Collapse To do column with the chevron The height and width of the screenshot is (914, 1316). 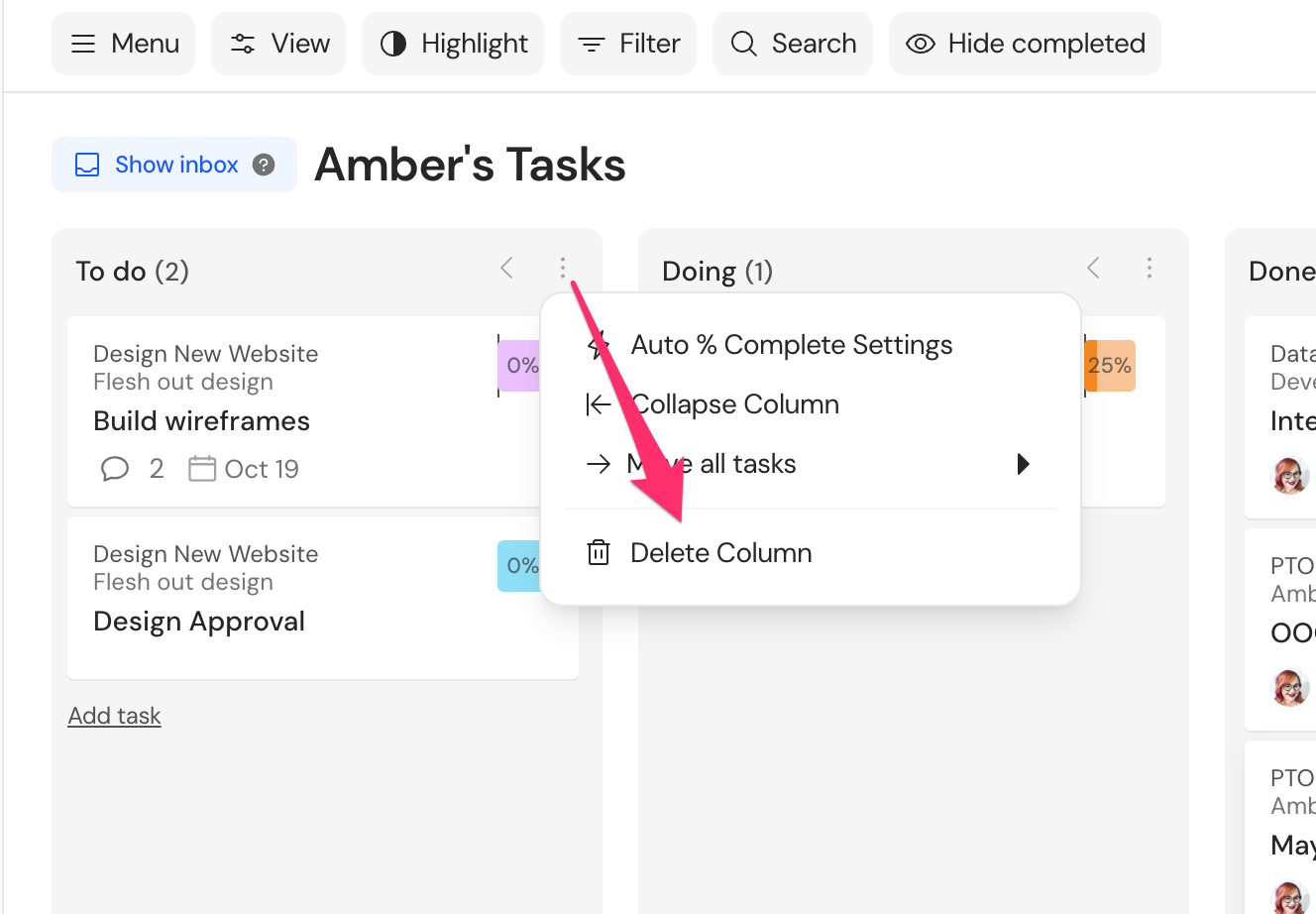pos(507,268)
